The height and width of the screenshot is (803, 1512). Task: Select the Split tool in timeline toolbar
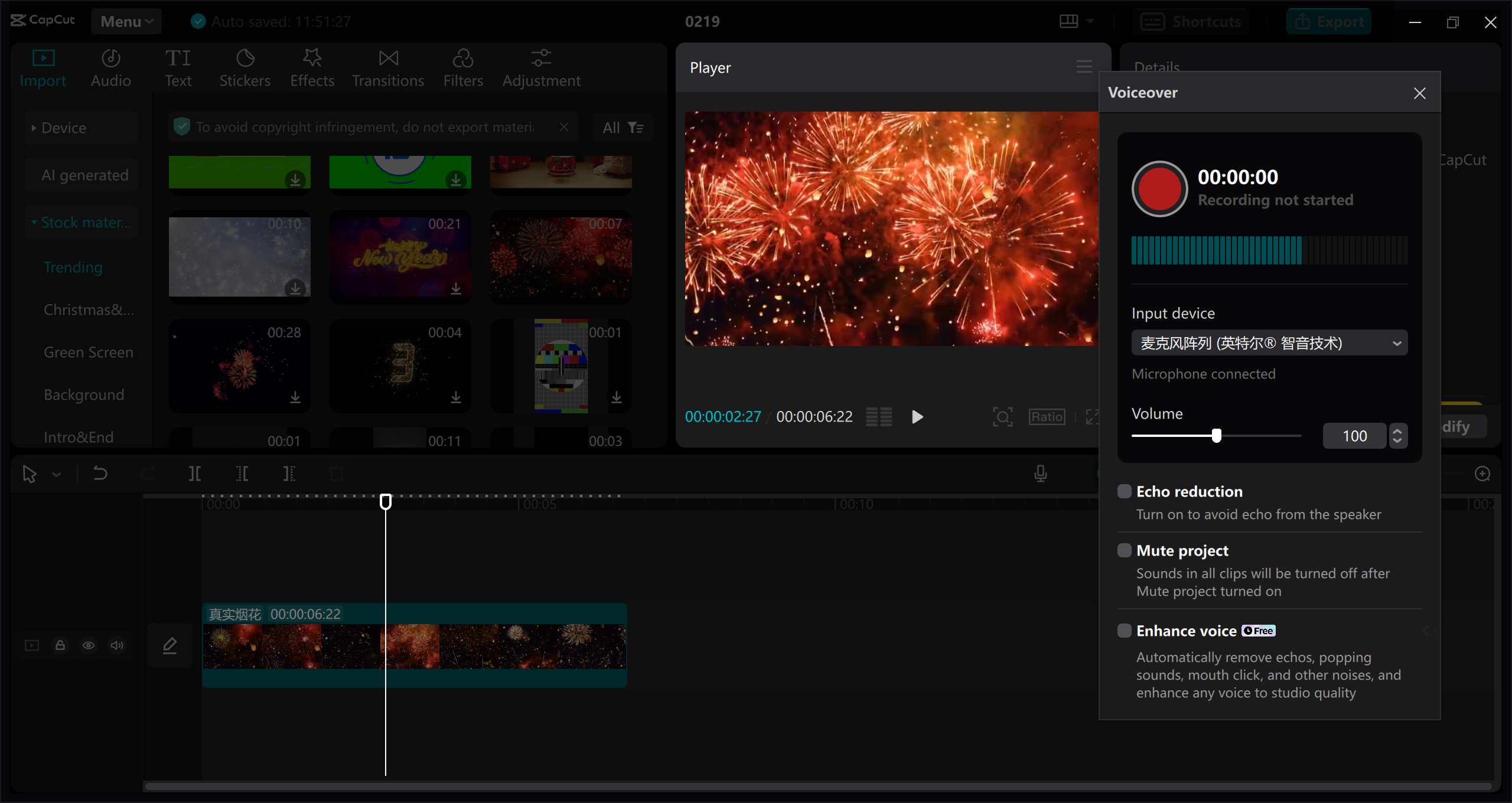click(195, 473)
